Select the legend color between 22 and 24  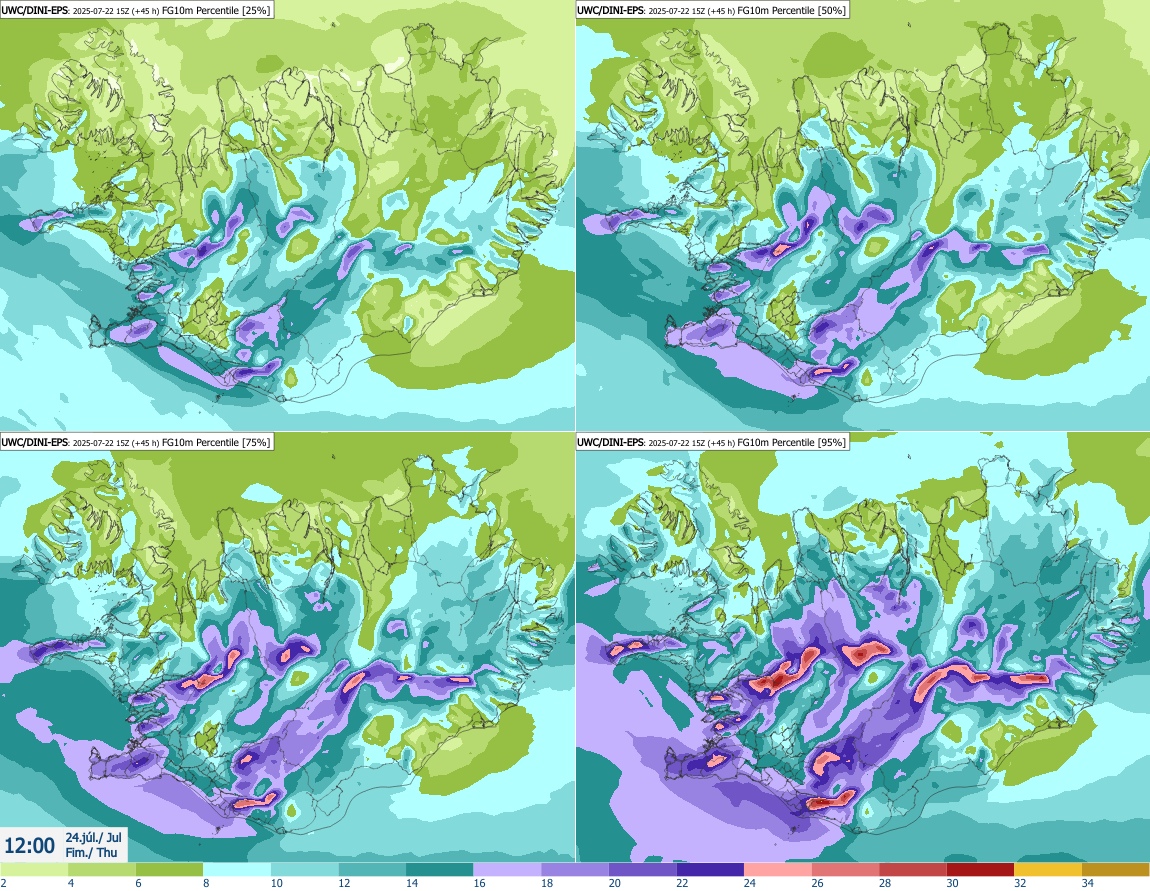710,870
